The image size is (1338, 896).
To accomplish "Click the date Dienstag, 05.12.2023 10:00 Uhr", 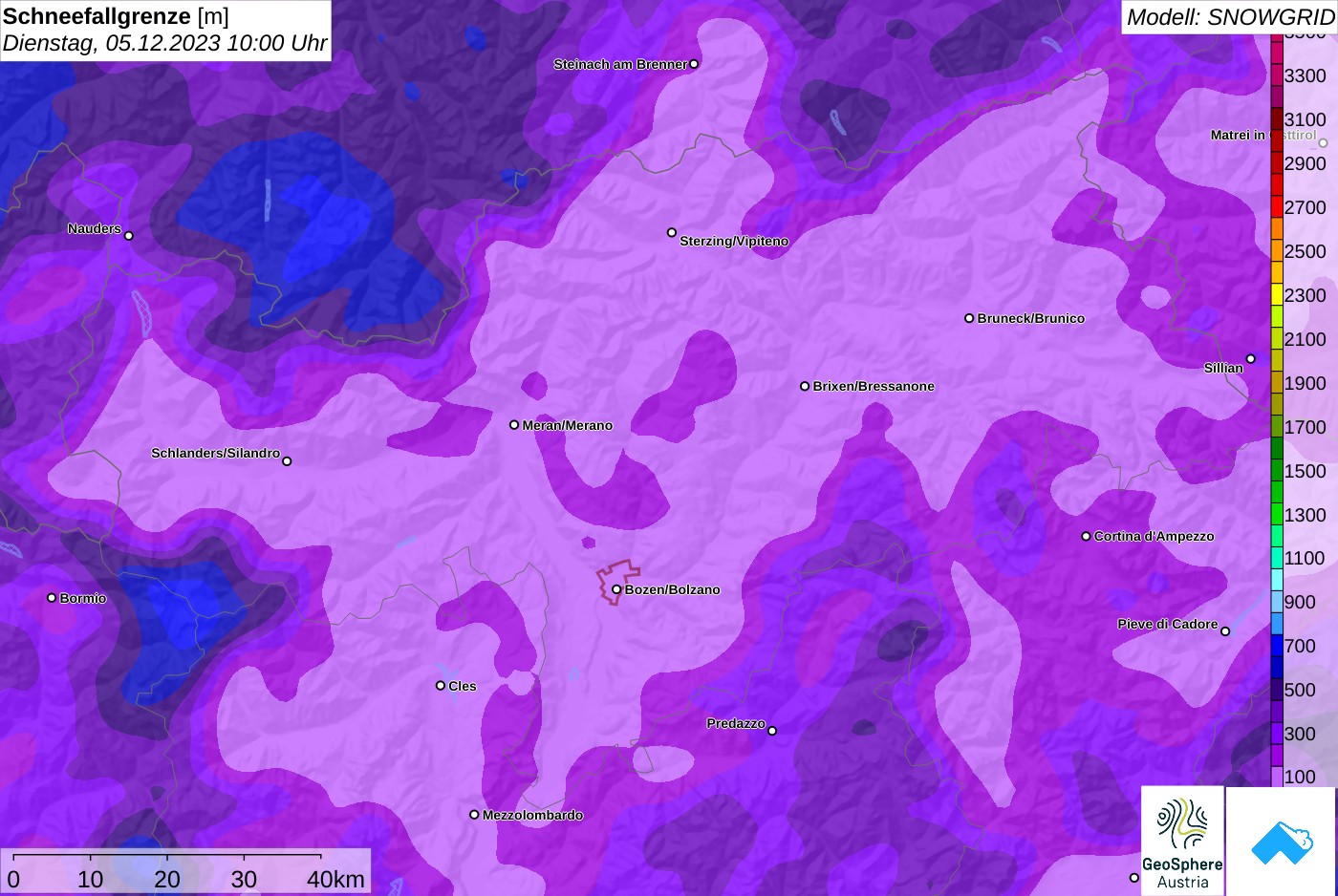I will click(164, 43).
